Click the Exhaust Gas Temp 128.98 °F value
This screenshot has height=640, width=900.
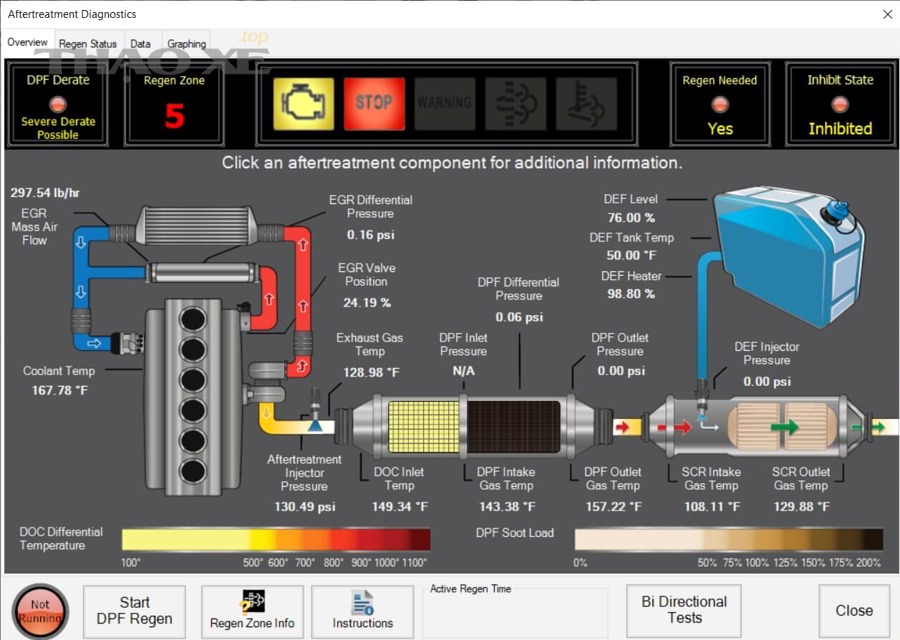click(x=371, y=373)
